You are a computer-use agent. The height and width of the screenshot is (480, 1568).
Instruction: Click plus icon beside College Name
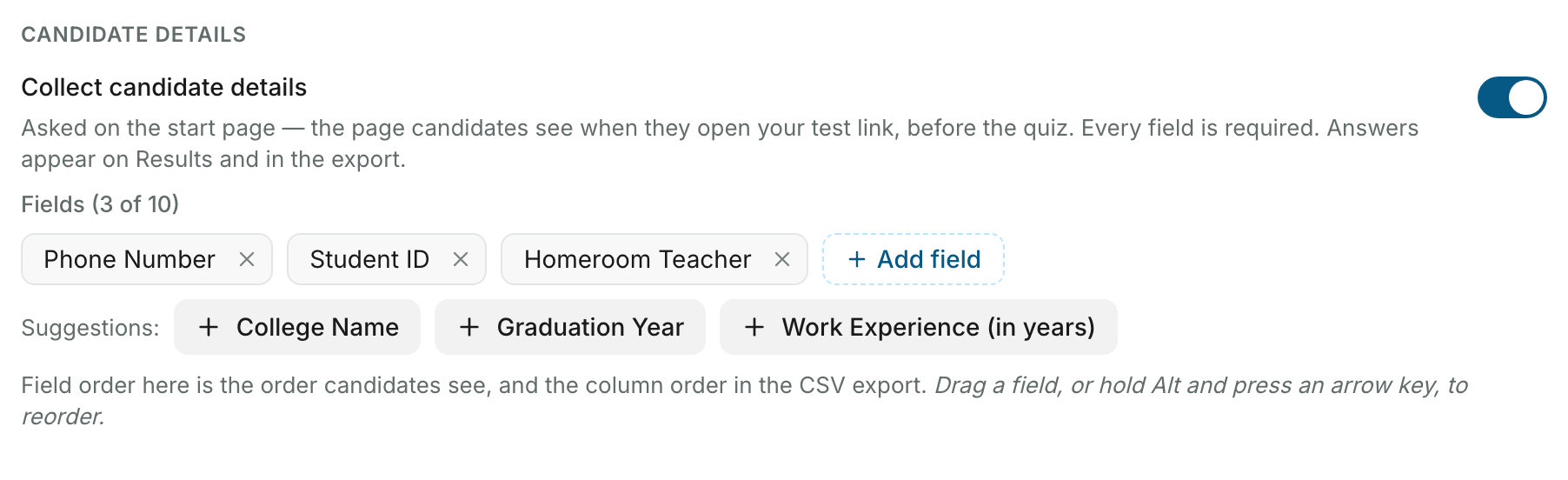pos(209,327)
